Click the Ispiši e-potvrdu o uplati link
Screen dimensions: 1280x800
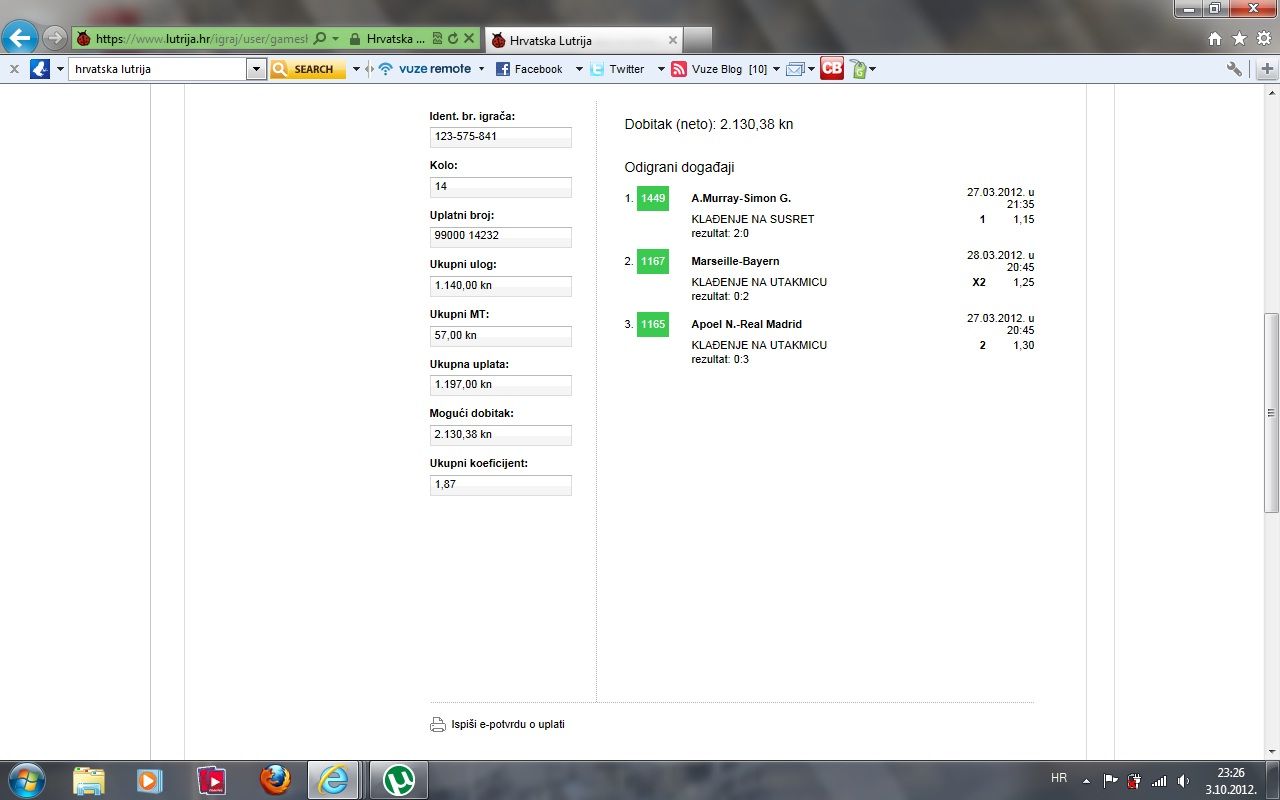click(x=508, y=724)
